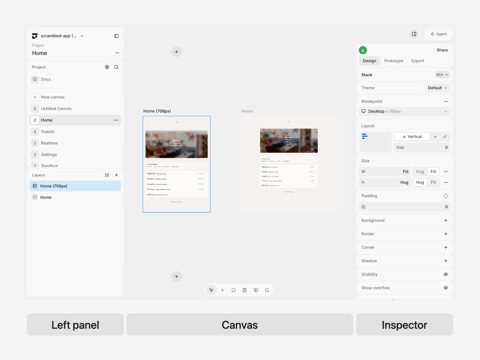Open the Guests canvas
The height and width of the screenshot is (360, 480).
75,132
